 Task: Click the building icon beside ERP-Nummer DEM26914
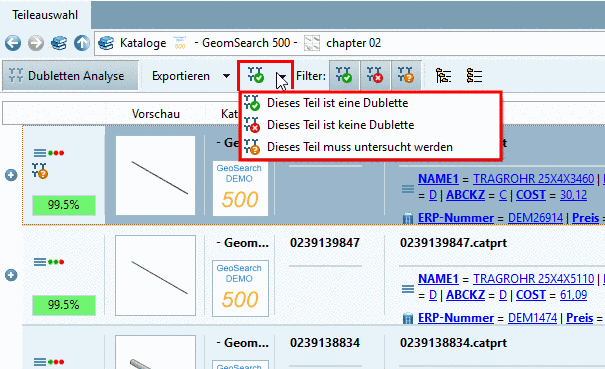[408, 218]
